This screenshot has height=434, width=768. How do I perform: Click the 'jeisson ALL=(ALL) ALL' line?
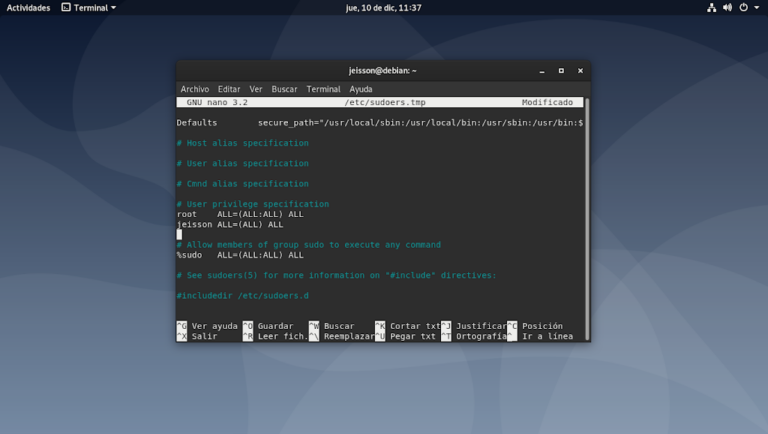(x=230, y=224)
